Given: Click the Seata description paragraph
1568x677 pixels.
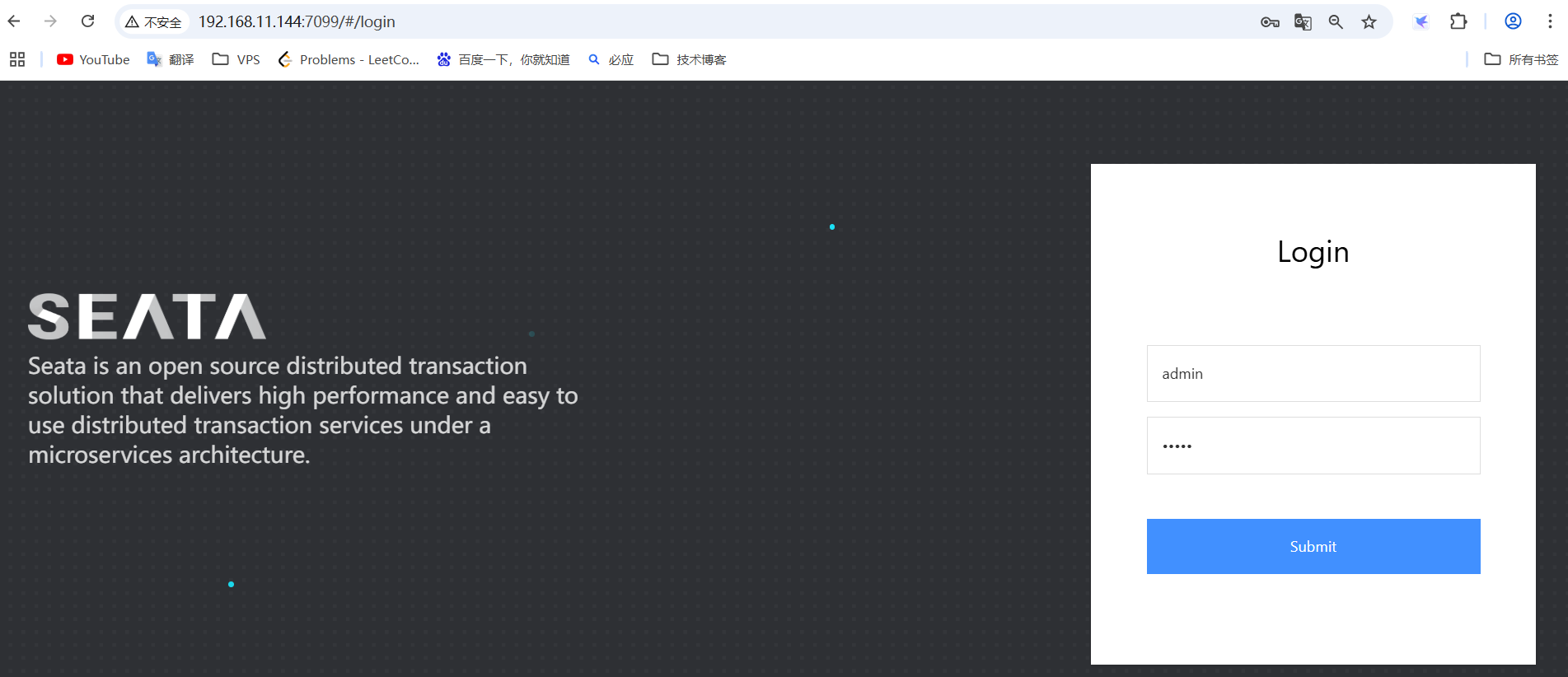Looking at the screenshot, I should (303, 410).
